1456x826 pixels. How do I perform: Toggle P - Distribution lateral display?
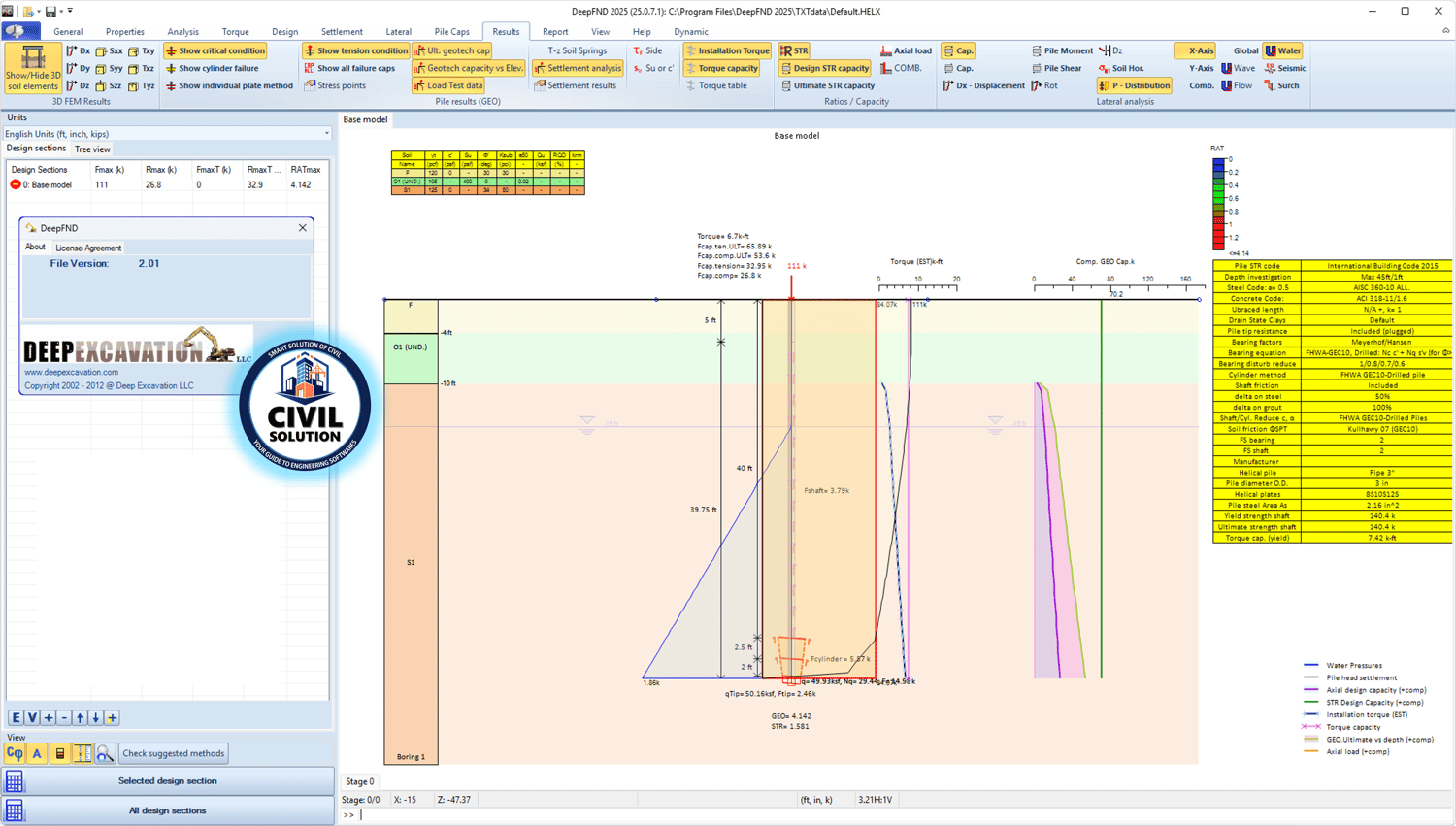pyautogui.click(x=1135, y=85)
